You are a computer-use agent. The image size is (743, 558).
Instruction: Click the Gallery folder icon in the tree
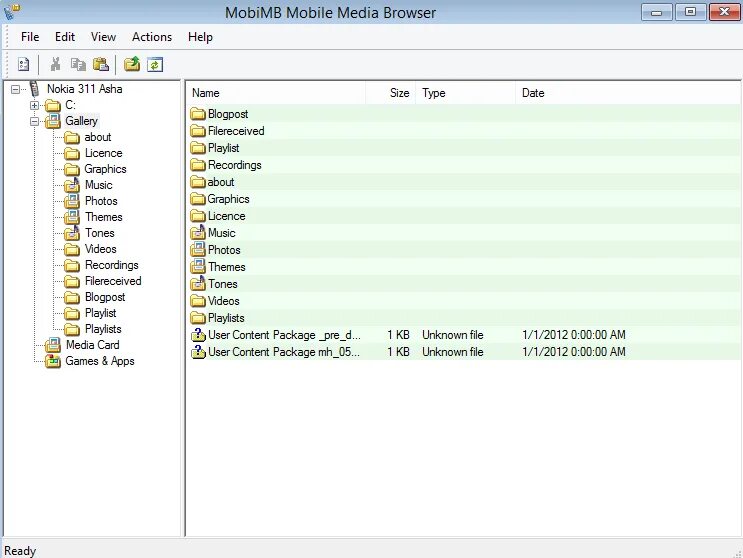[x=53, y=121]
